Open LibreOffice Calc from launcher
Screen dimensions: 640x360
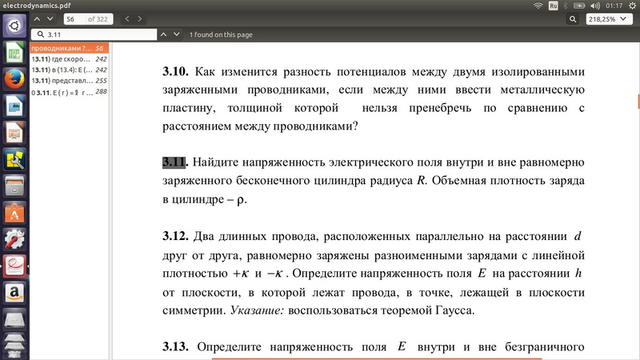(x=15, y=52)
